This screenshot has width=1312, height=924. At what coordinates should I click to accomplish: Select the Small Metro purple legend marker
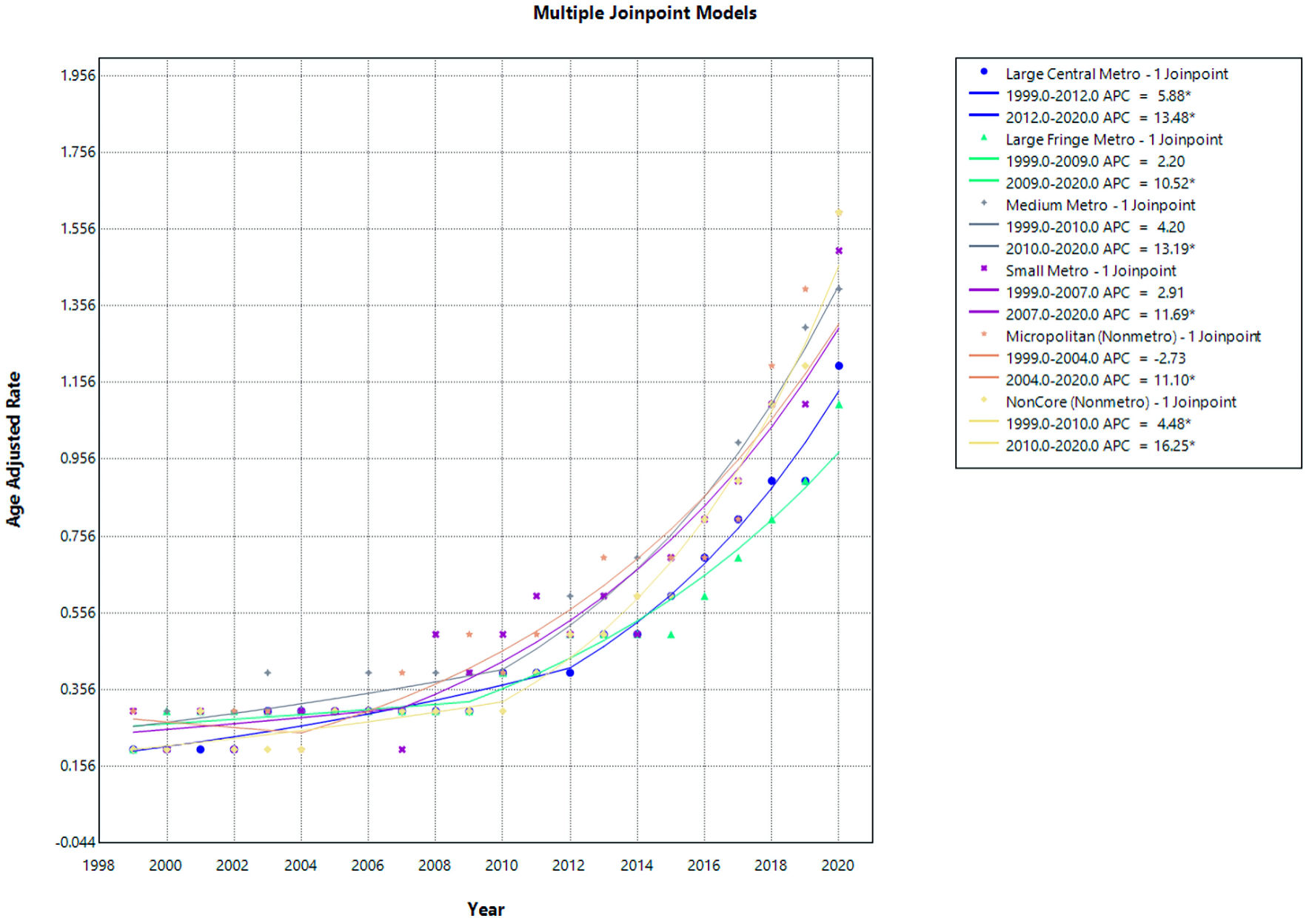pyautogui.click(x=984, y=269)
